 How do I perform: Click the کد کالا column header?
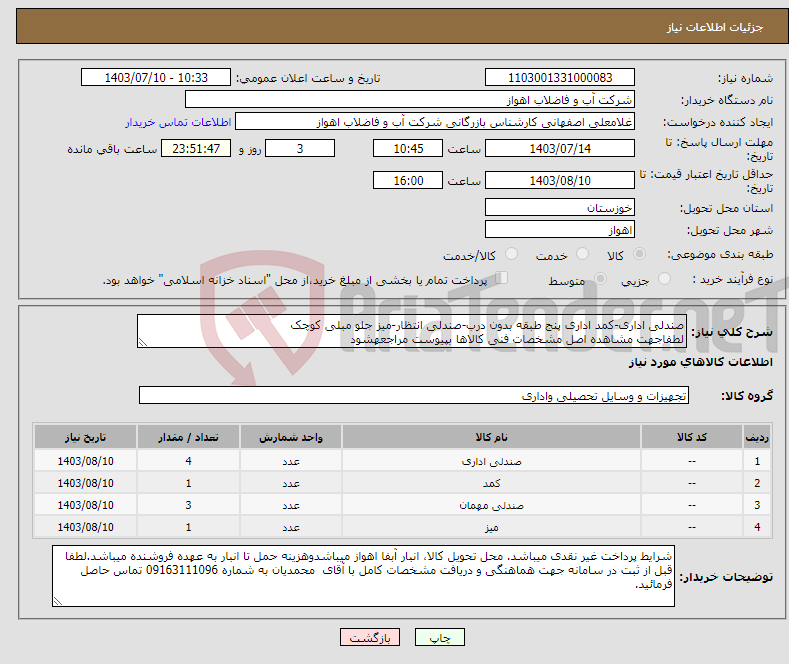692,437
